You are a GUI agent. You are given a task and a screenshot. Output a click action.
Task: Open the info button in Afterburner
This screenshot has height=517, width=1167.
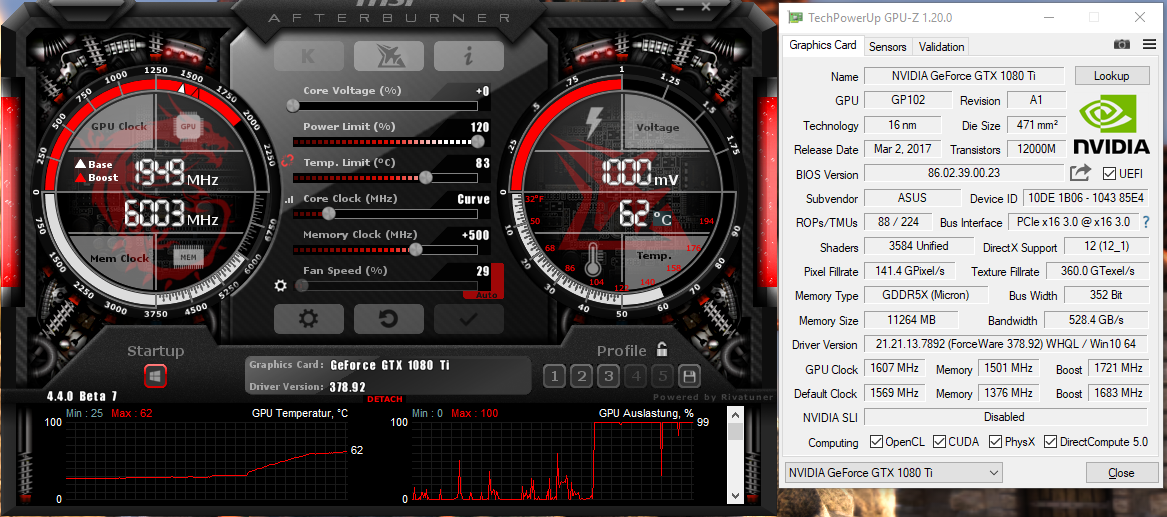pos(469,56)
